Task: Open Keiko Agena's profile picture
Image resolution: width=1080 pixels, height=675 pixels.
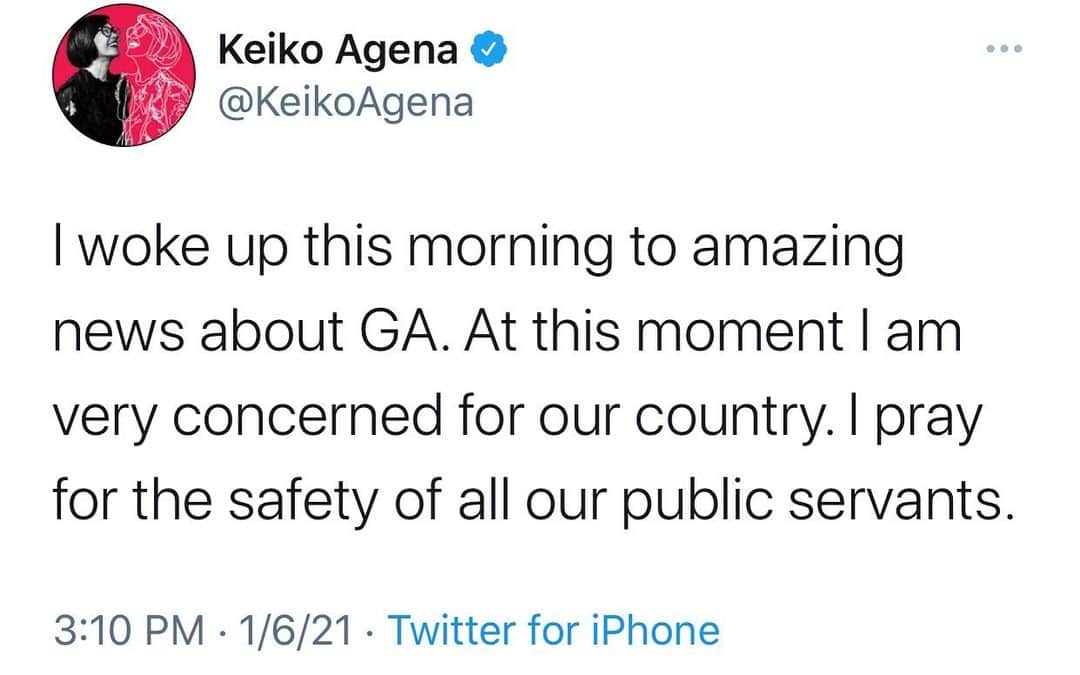Action: (x=124, y=75)
